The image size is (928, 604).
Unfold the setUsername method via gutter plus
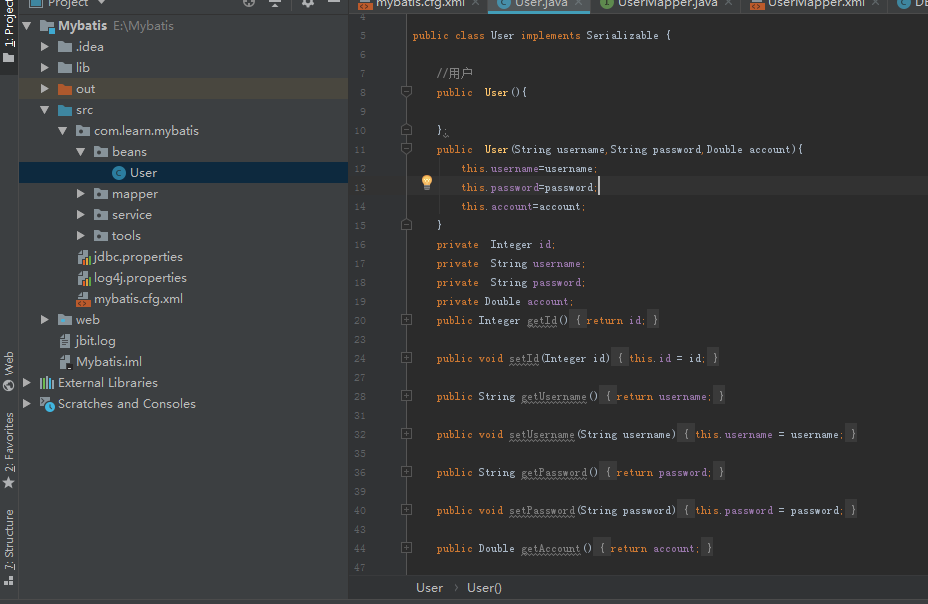pos(406,434)
